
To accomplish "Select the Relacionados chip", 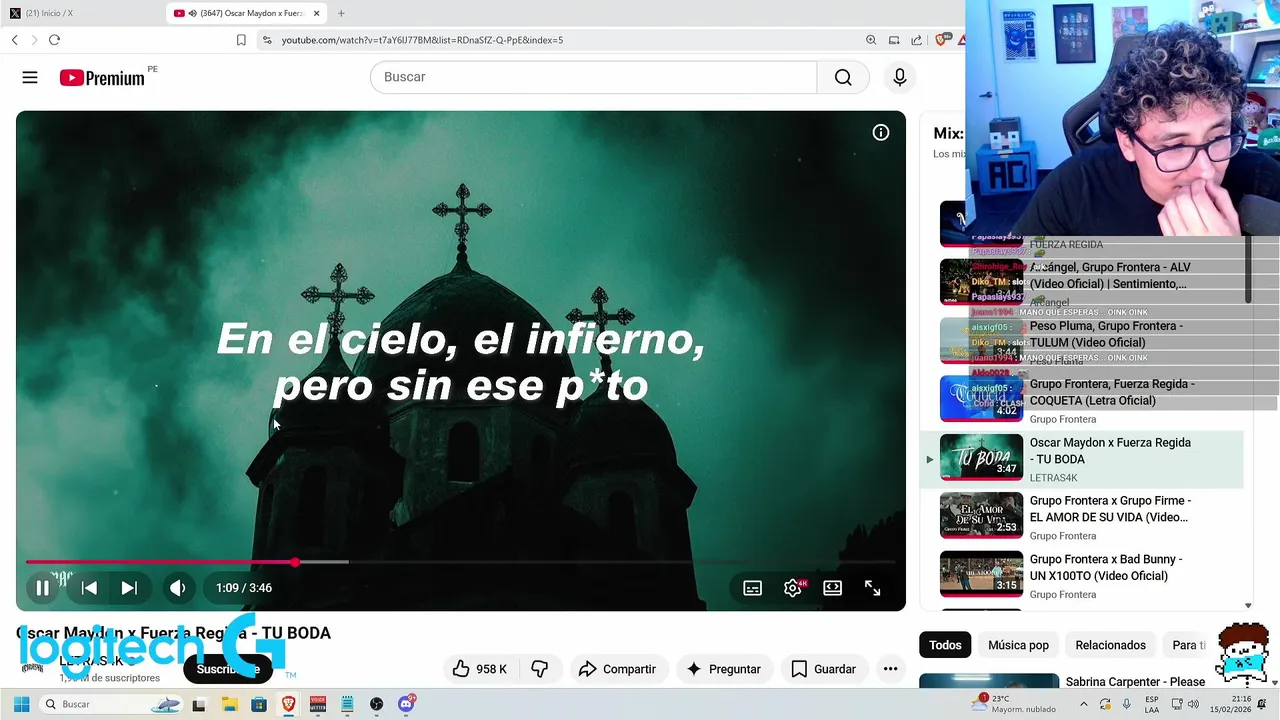I will coord(1110,645).
